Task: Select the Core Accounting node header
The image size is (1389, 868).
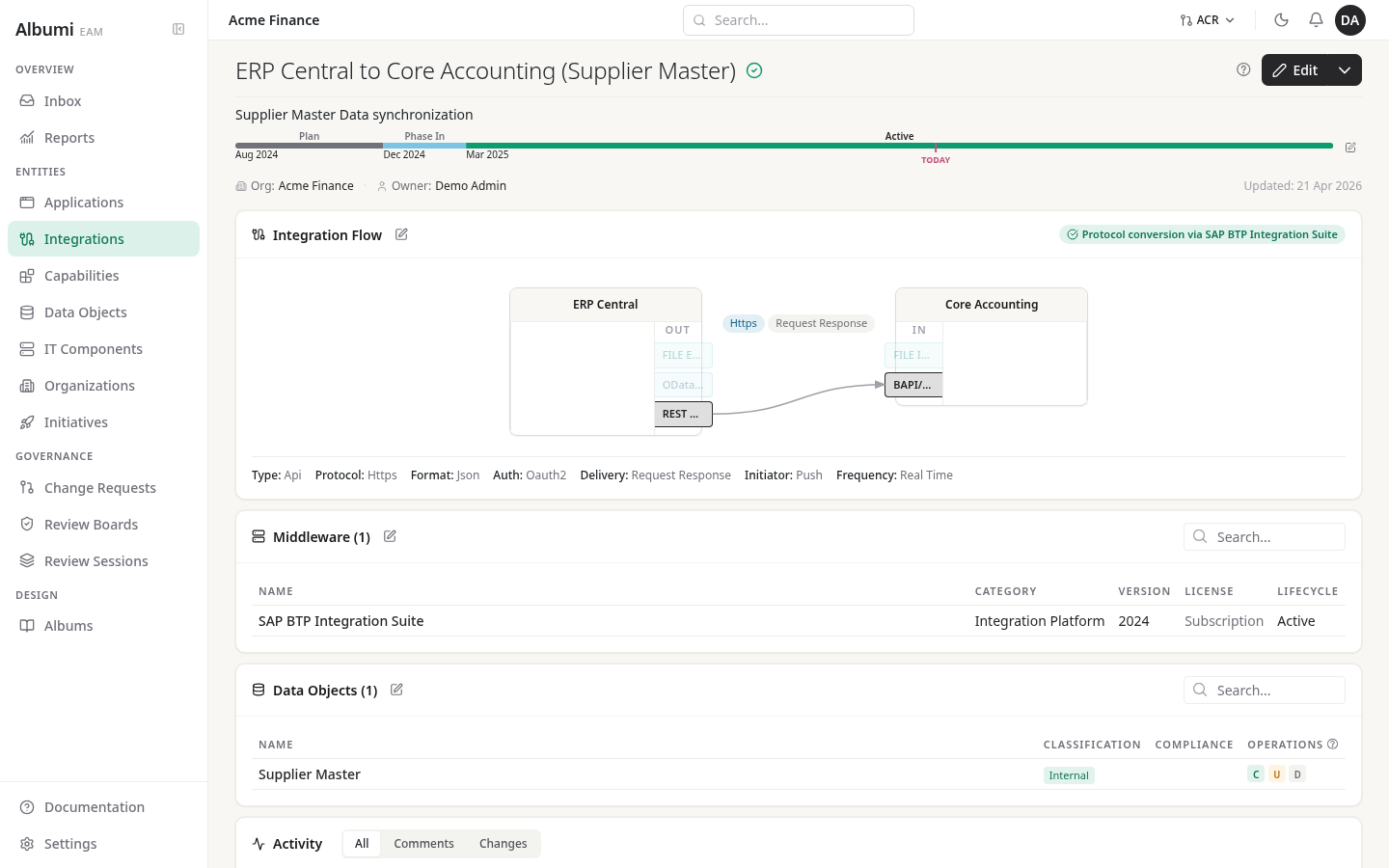Action: [x=992, y=305]
